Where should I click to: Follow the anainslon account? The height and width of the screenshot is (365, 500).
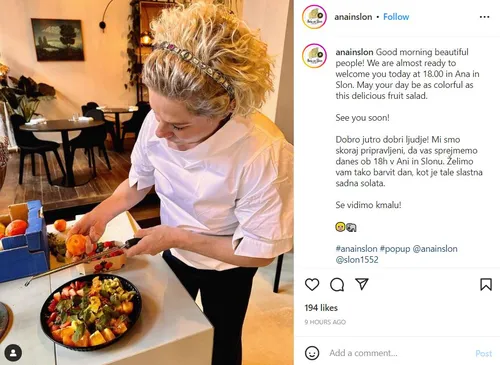click(x=396, y=17)
